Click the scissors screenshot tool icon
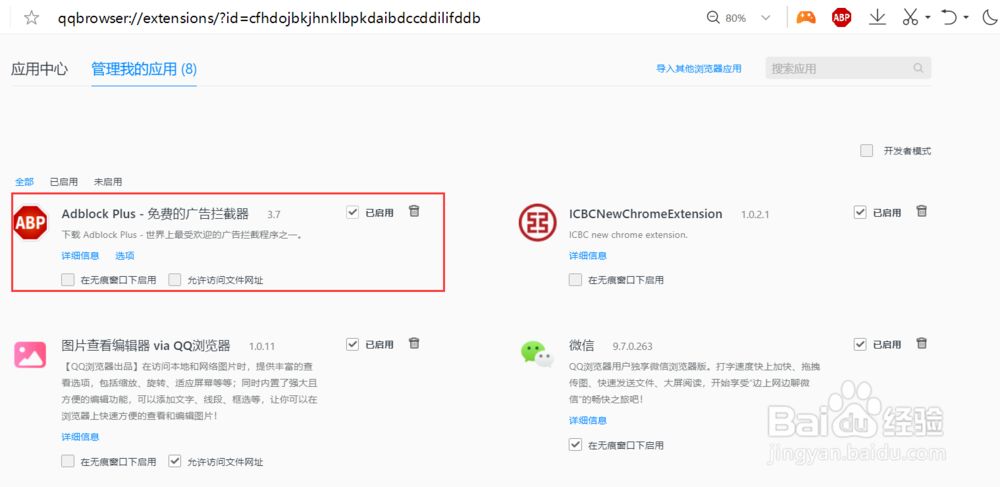The width and height of the screenshot is (1000, 487). [910, 17]
